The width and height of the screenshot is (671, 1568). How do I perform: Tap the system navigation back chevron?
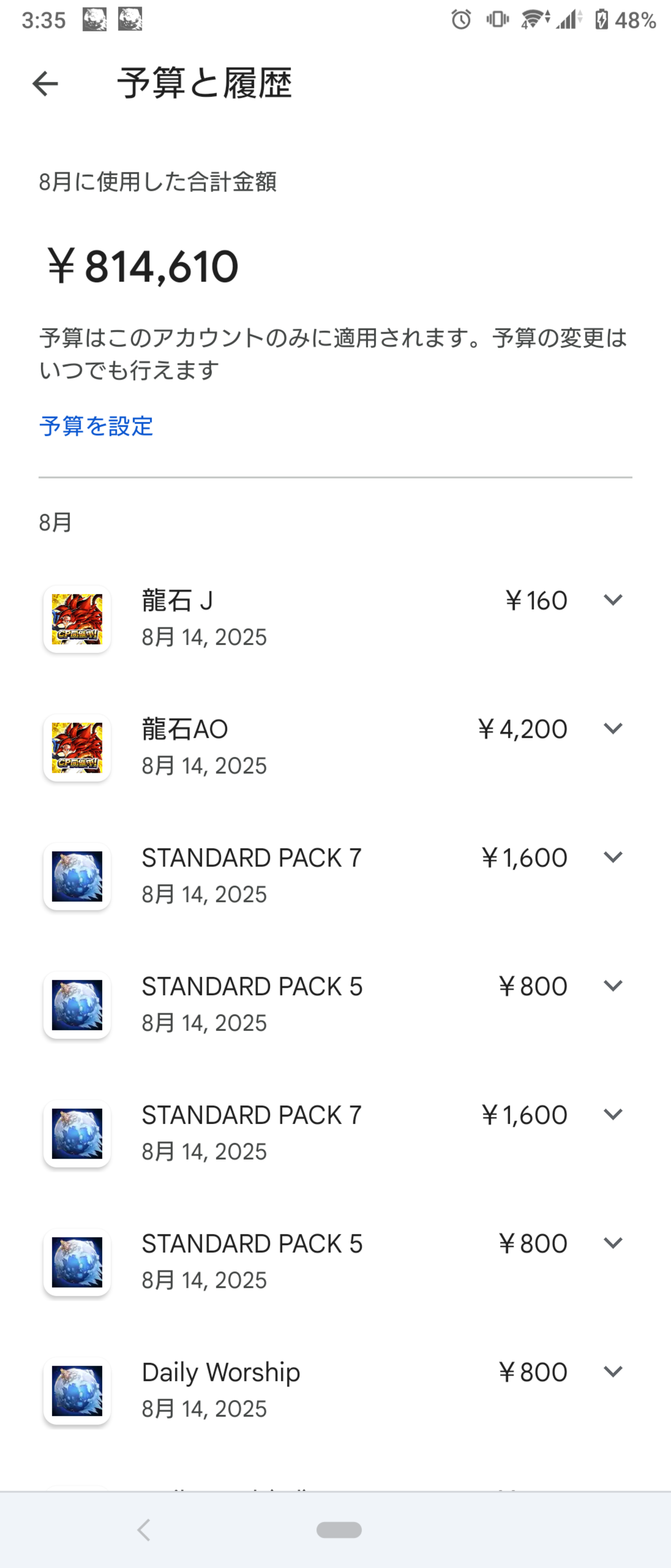pyautogui.click(x=144, y=1530)
